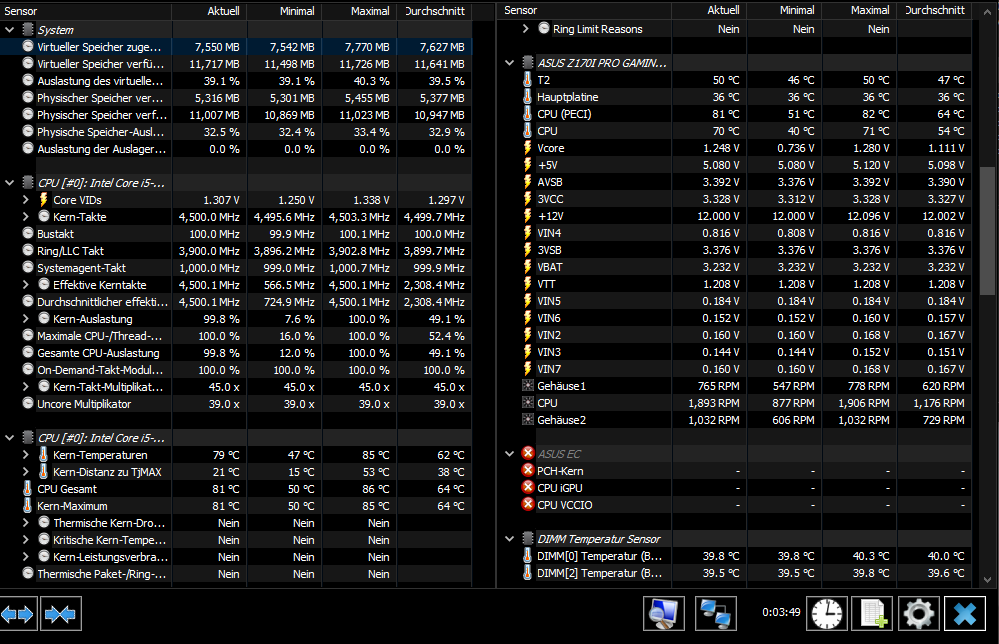Select the Virtueller Speicher zuge... row
Image resolution: width=999 pixels, height=644 pixels.
pos(236,47)
